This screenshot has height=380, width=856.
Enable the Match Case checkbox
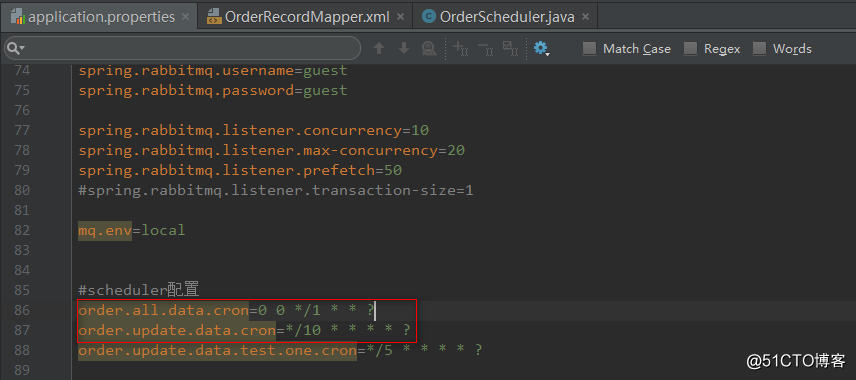coord(589,49)
